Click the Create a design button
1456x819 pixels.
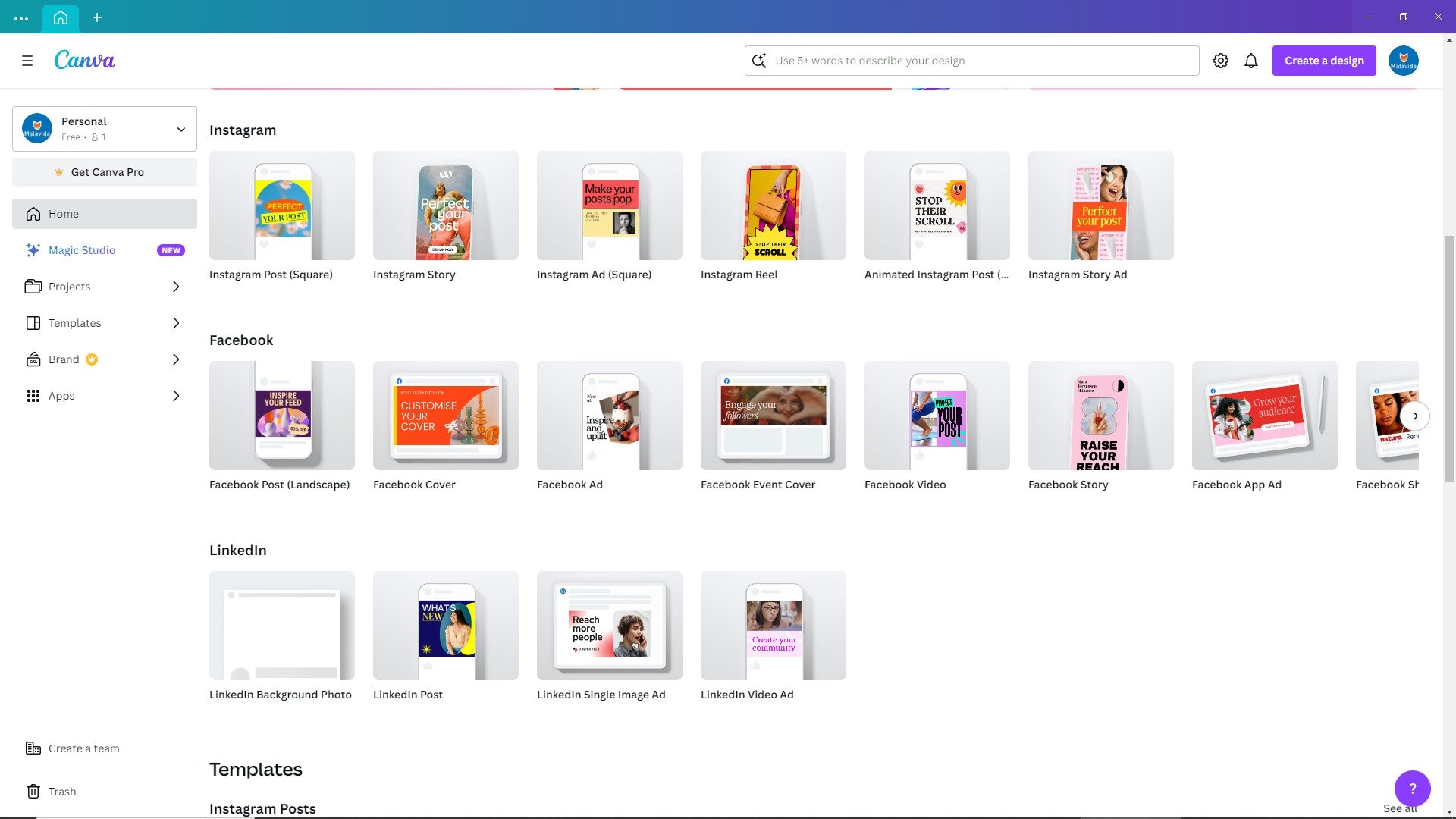point(1323,60)
